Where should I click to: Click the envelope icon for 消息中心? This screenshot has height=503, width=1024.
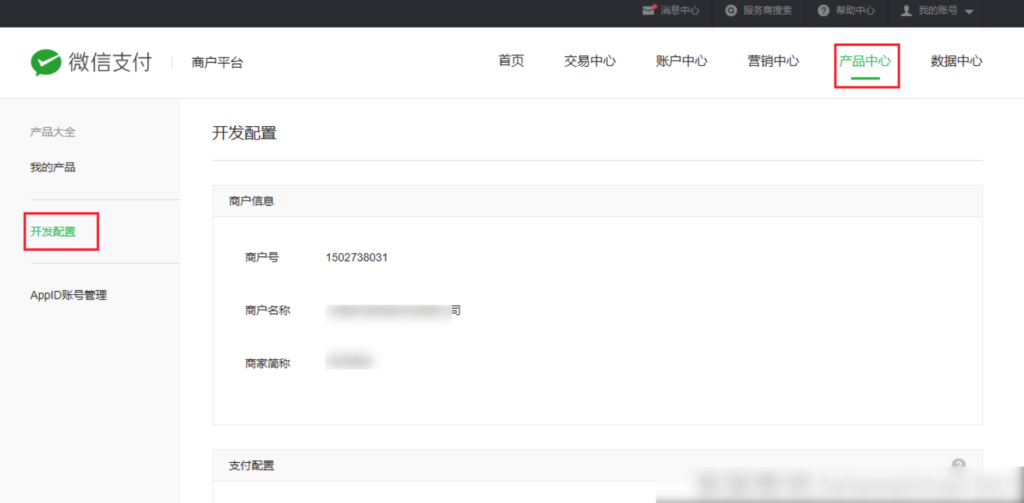click(x=648, y=11)
